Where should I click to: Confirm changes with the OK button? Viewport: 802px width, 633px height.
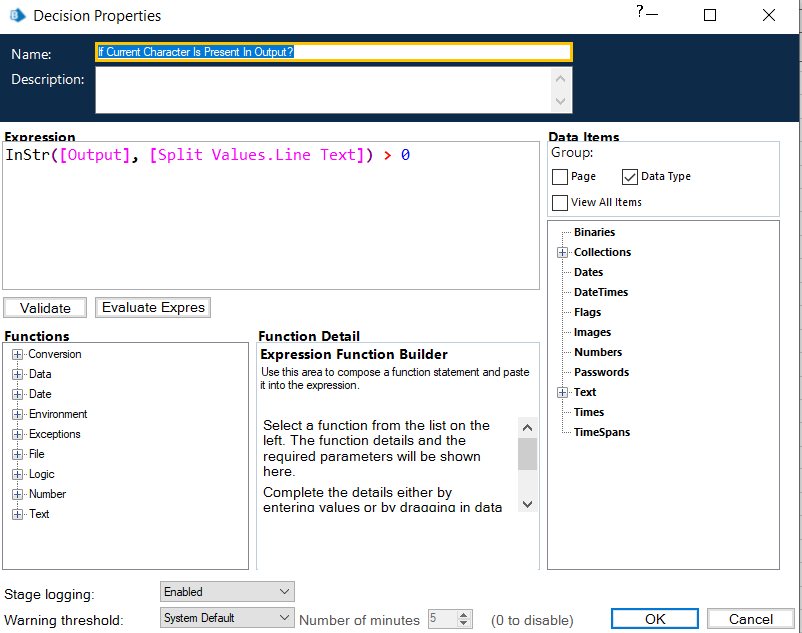[654, 618]
